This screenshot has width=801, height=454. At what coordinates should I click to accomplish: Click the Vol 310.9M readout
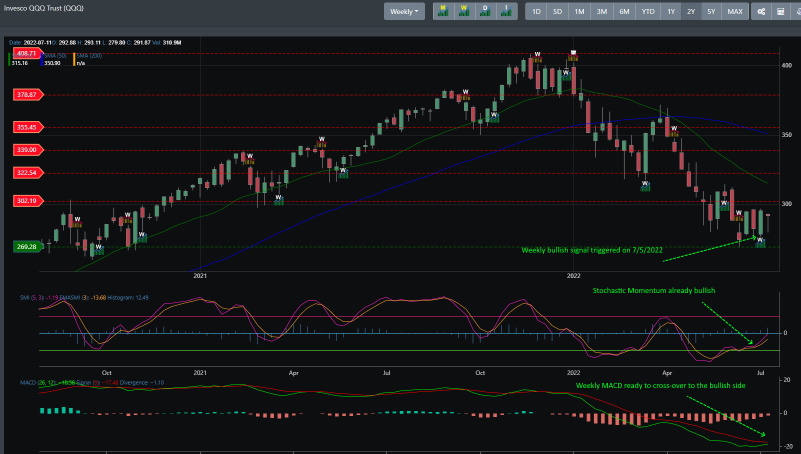point(167,42)
